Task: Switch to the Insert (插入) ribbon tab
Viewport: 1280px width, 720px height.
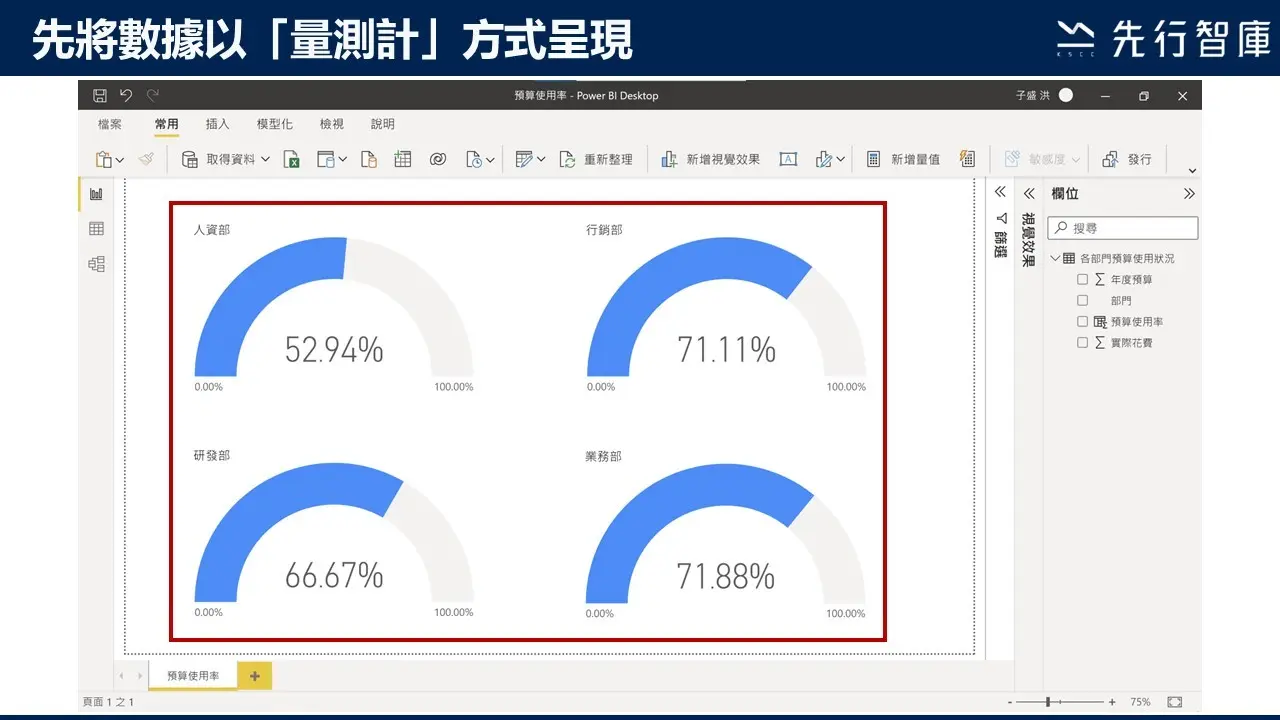Action: tap(217, 124)
